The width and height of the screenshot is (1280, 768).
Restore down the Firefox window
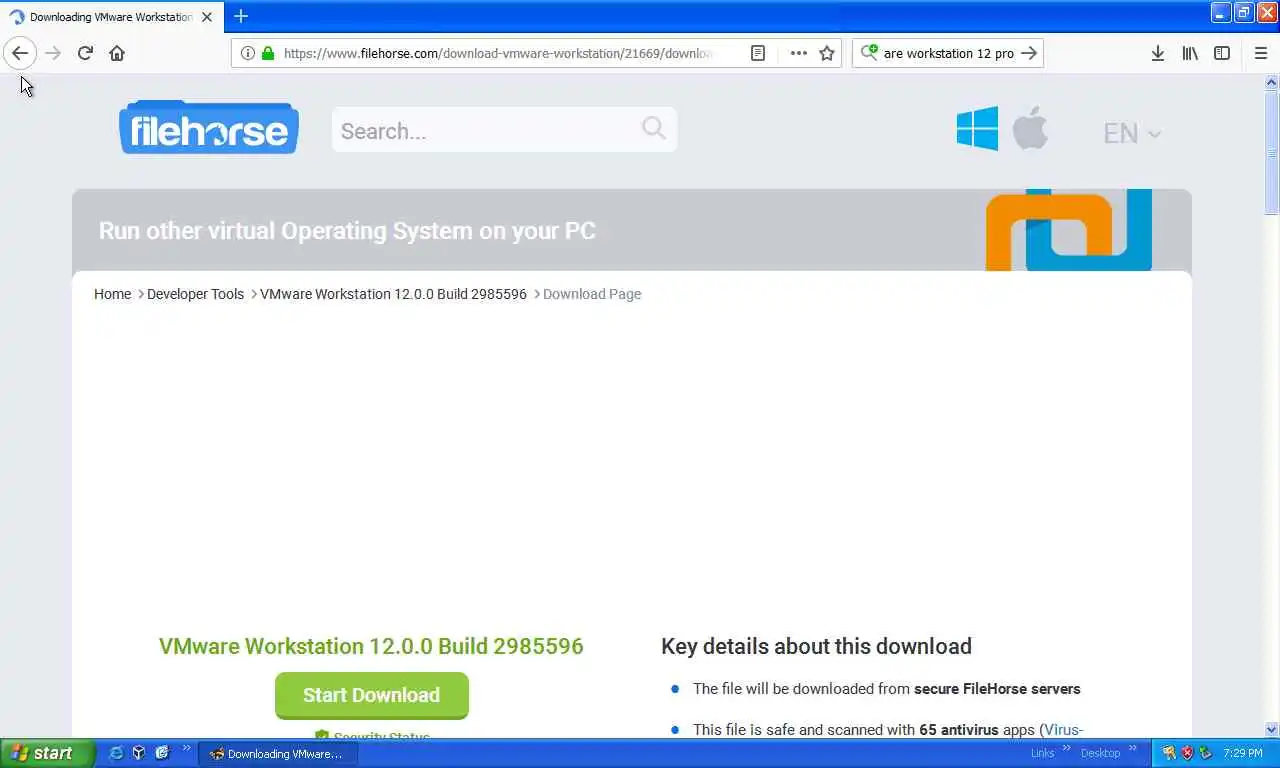click(x=1244, y=12)
